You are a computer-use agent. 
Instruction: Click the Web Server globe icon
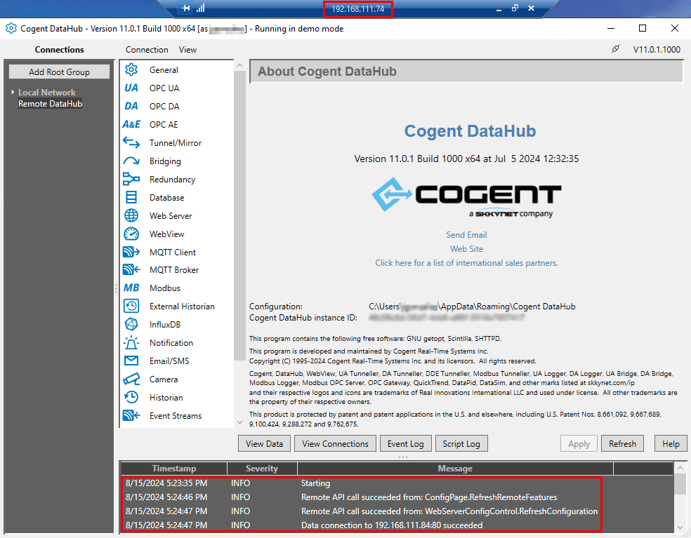point(131,215)
